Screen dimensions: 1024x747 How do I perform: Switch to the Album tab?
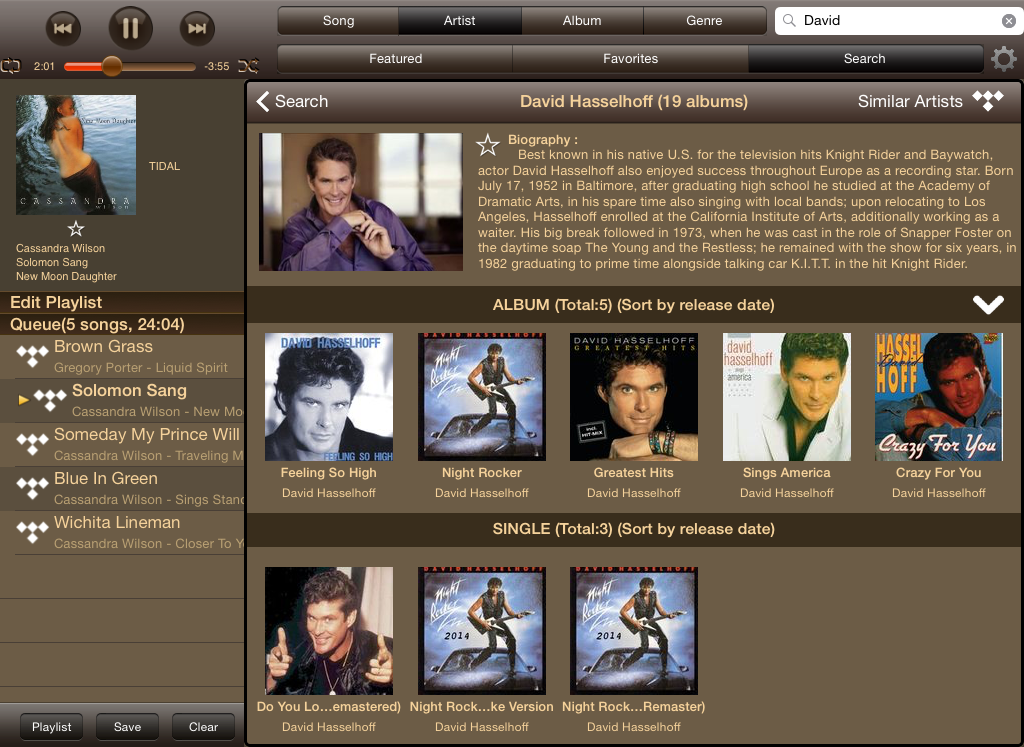tap(582, 21)
